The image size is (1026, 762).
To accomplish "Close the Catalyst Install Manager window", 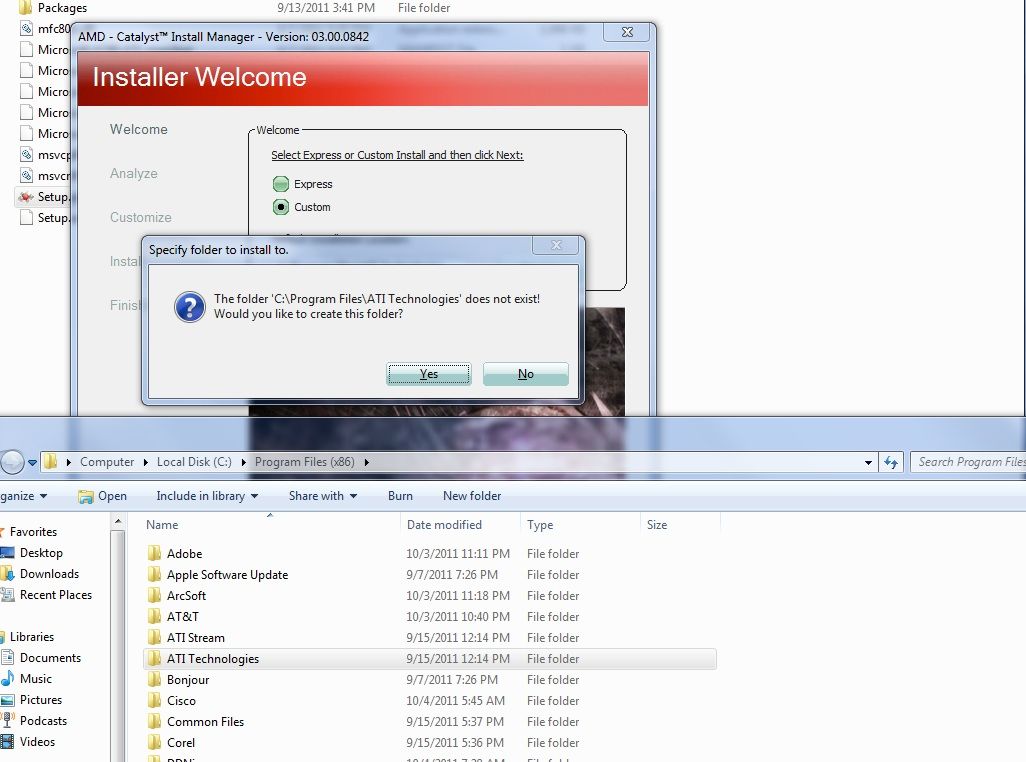I will pos(627,32).
